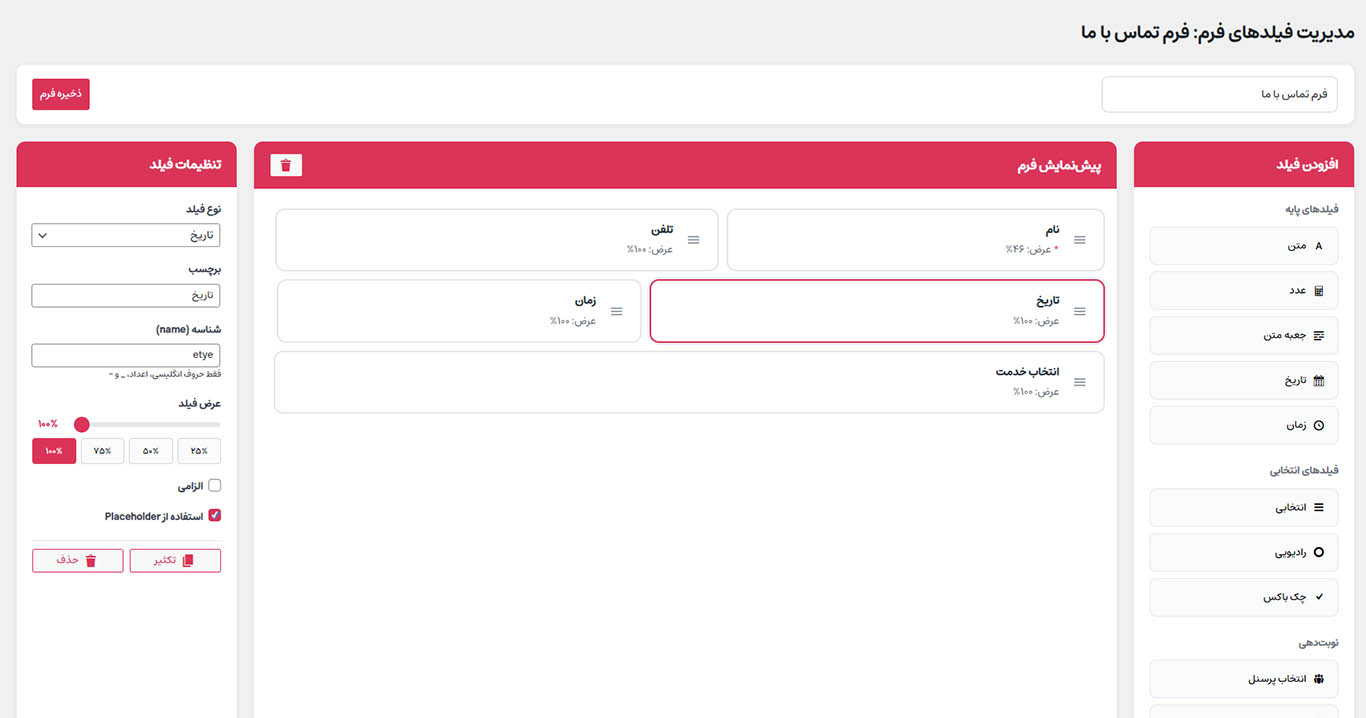This screenshot has width=1366, height=718.
Task: Click drag handle icon of نام field
Action: (x=1079, y=240)
